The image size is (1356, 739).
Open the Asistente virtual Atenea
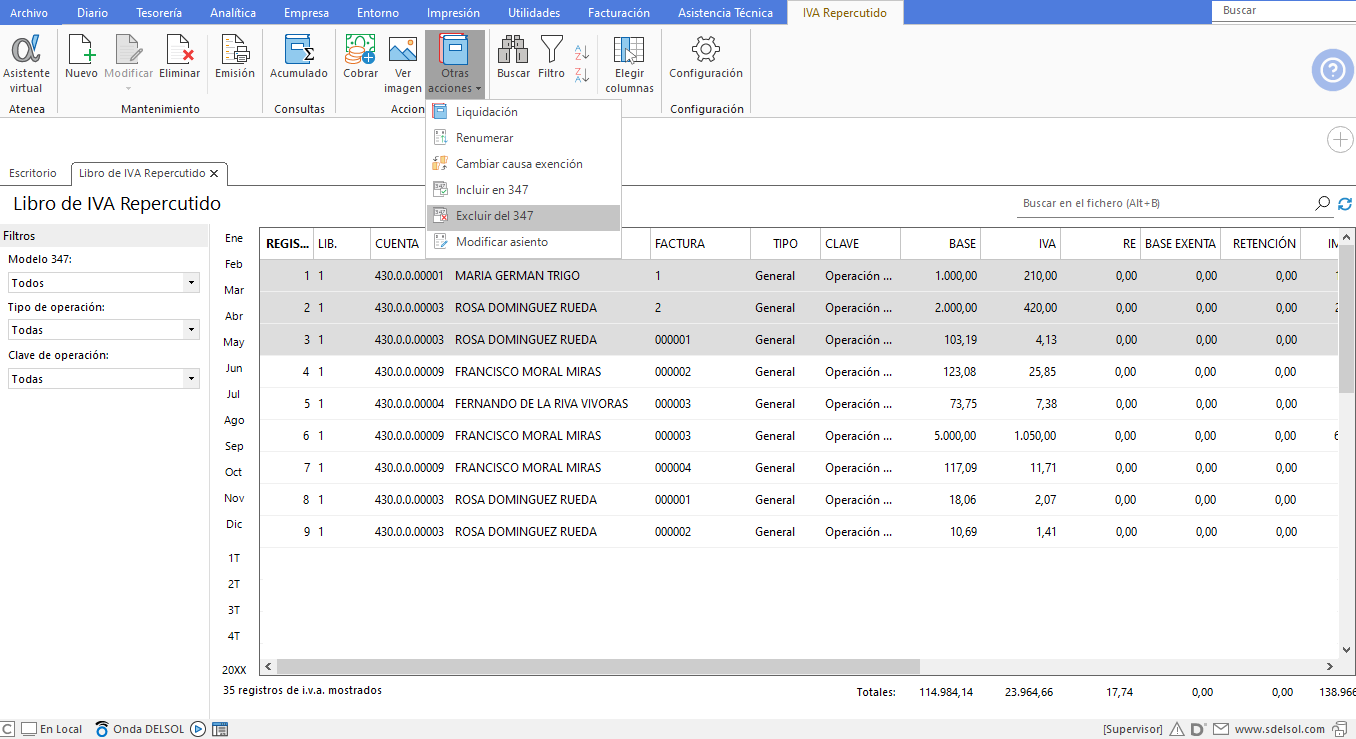click(x=26, y=64)
